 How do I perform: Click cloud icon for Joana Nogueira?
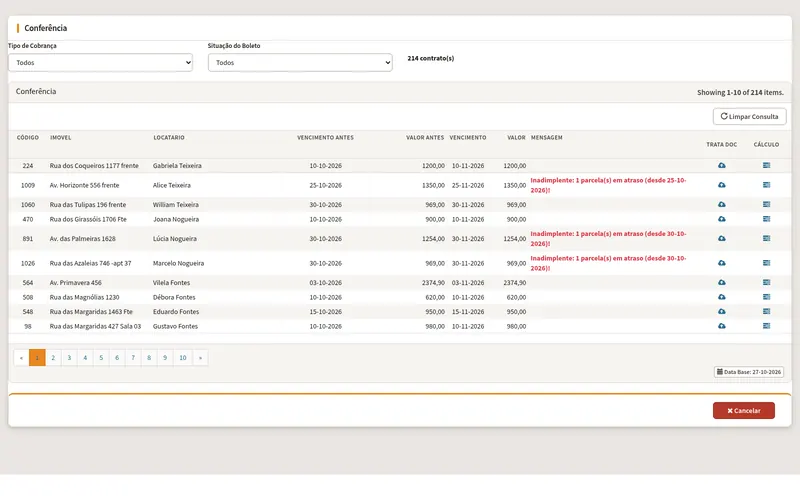coord(721,219)
